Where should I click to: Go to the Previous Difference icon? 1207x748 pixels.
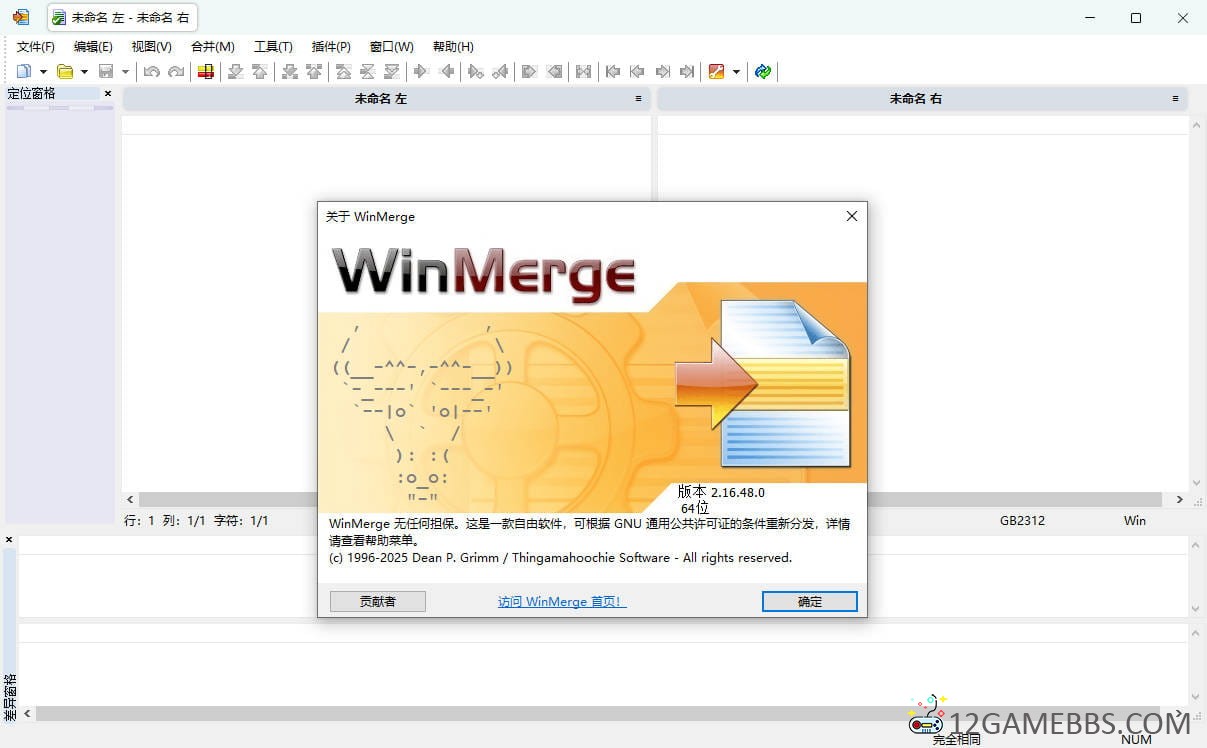pyautogui.click(x=260, y=71)
